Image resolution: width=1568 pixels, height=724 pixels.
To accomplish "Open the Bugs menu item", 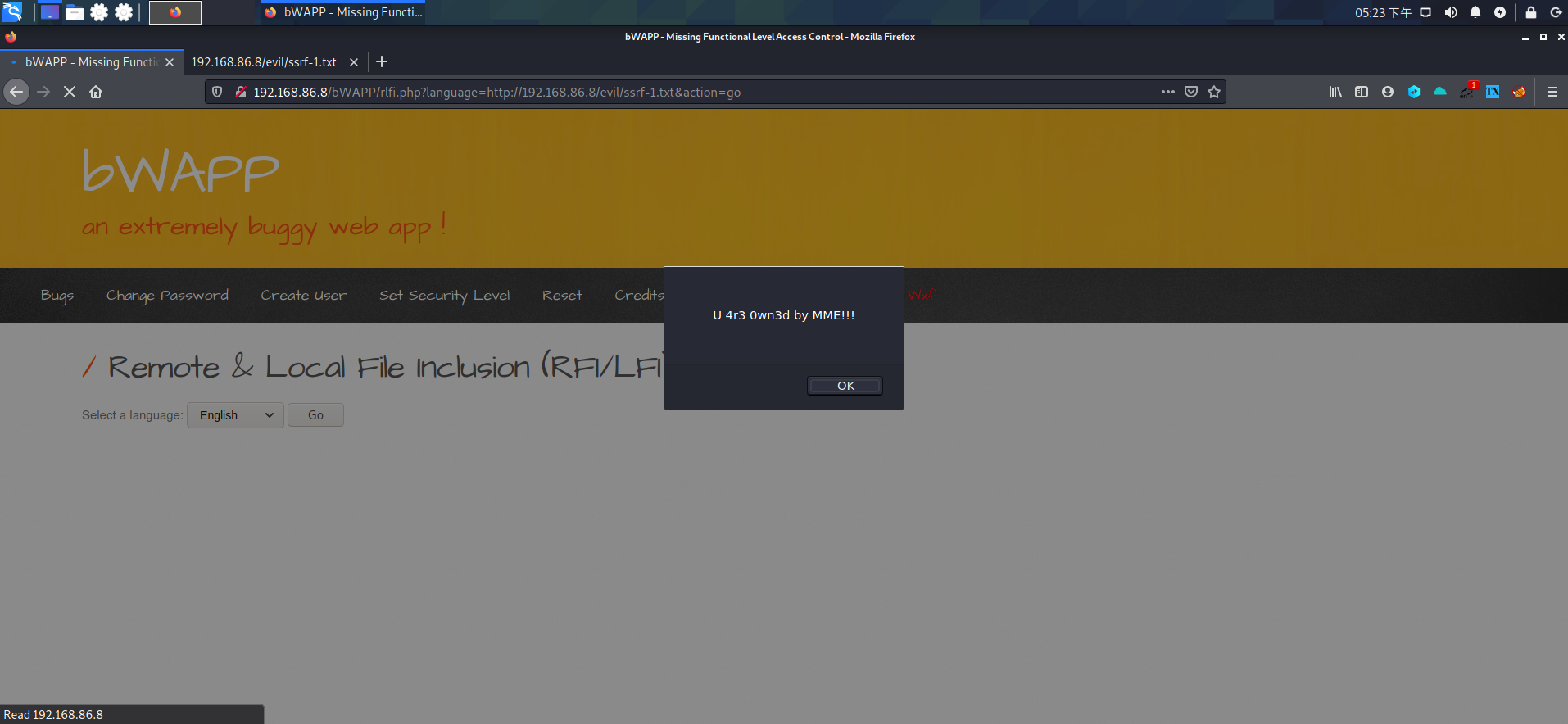I will (57, 295).
